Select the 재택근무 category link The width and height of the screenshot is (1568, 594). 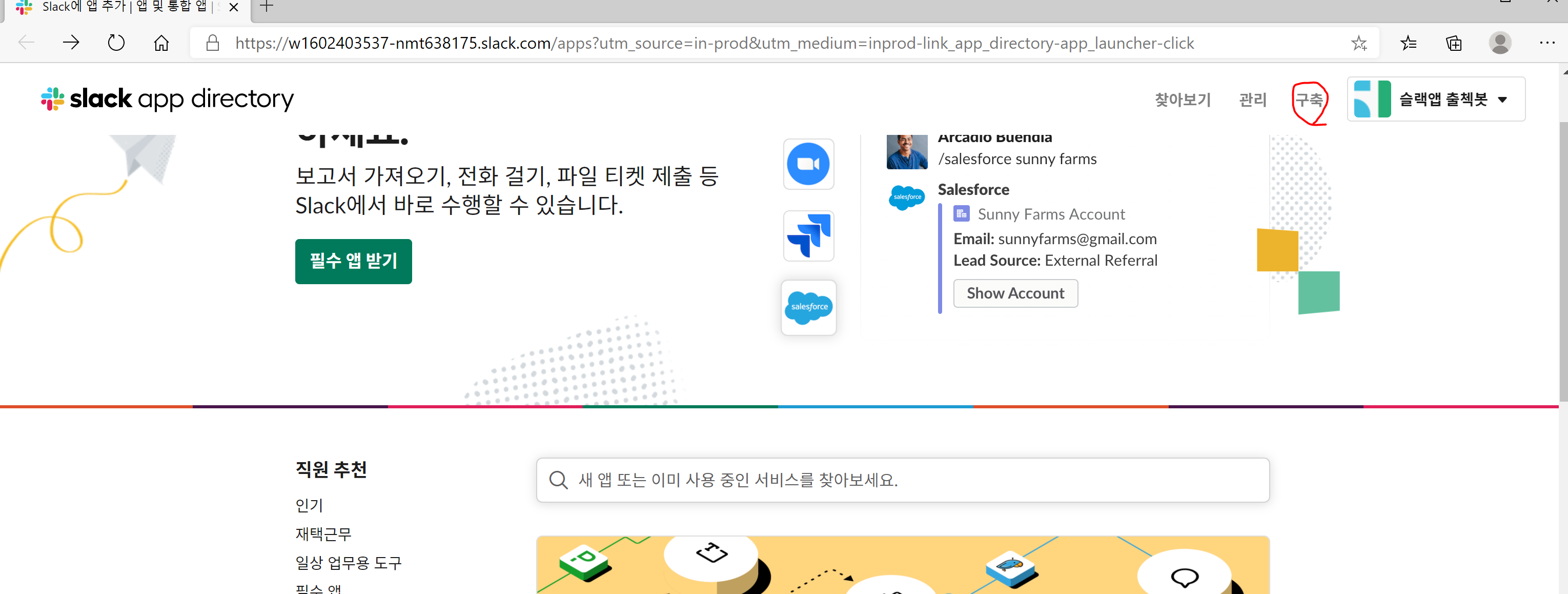323,533
